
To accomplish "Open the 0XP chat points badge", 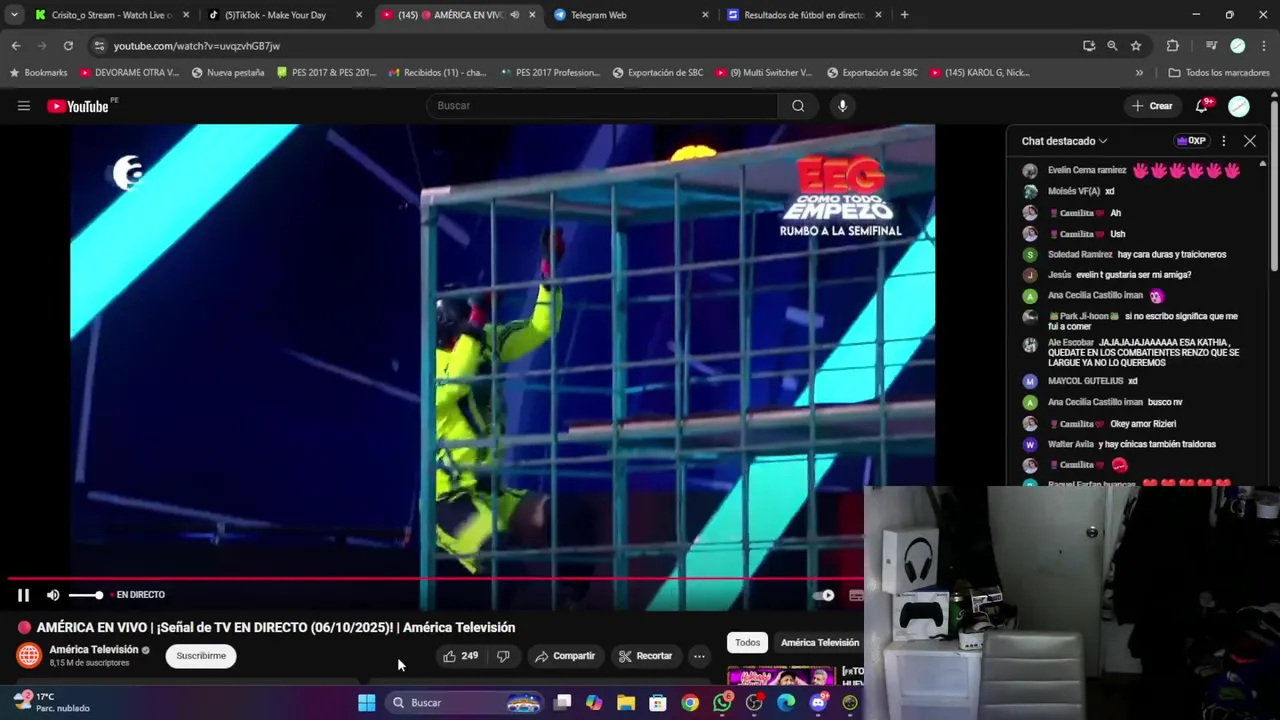I will click(1191, 141).
